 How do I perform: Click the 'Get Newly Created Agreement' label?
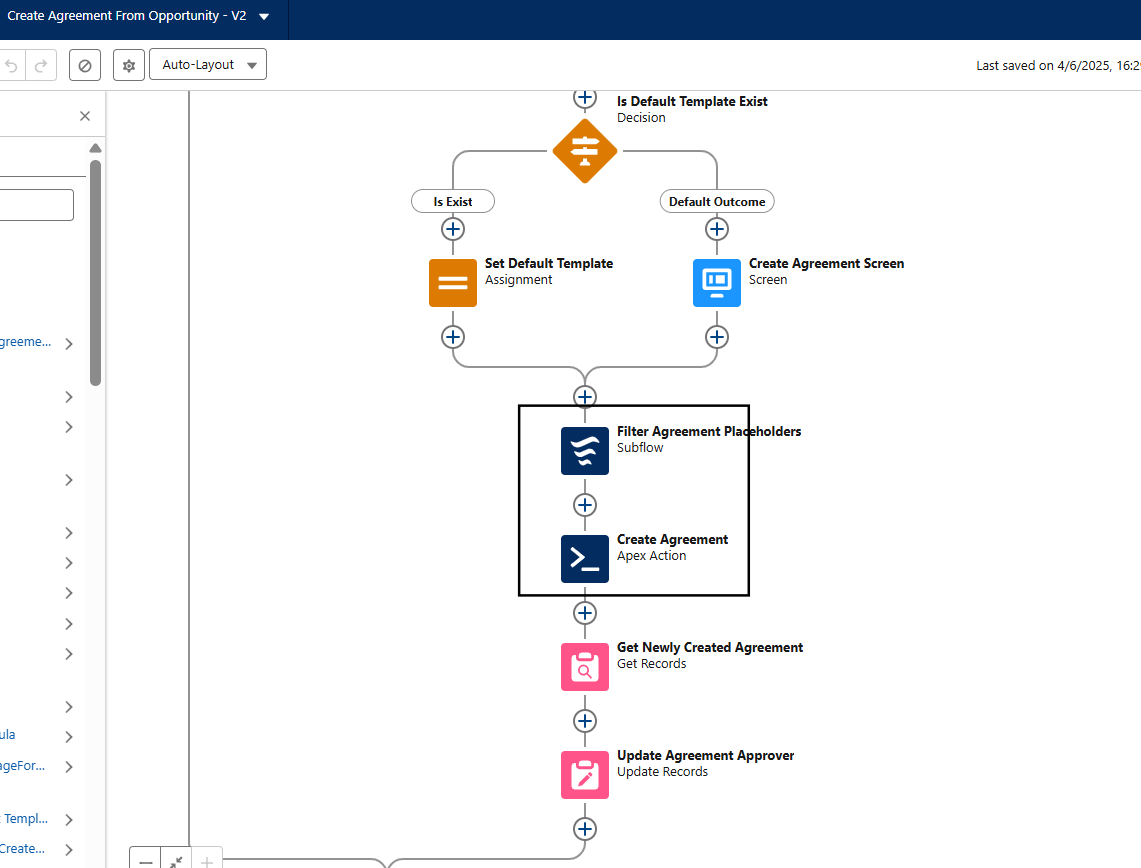tap(709, 648)
